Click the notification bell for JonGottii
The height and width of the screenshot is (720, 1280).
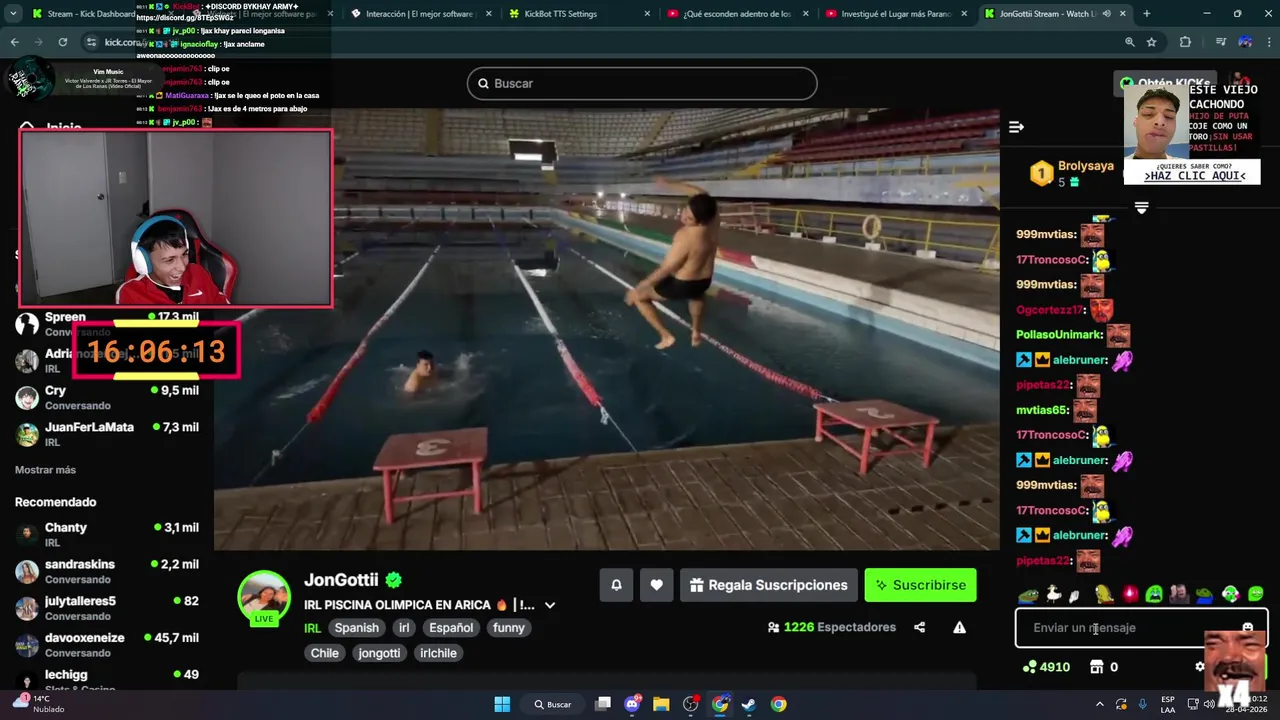click(x=616, y=585)
